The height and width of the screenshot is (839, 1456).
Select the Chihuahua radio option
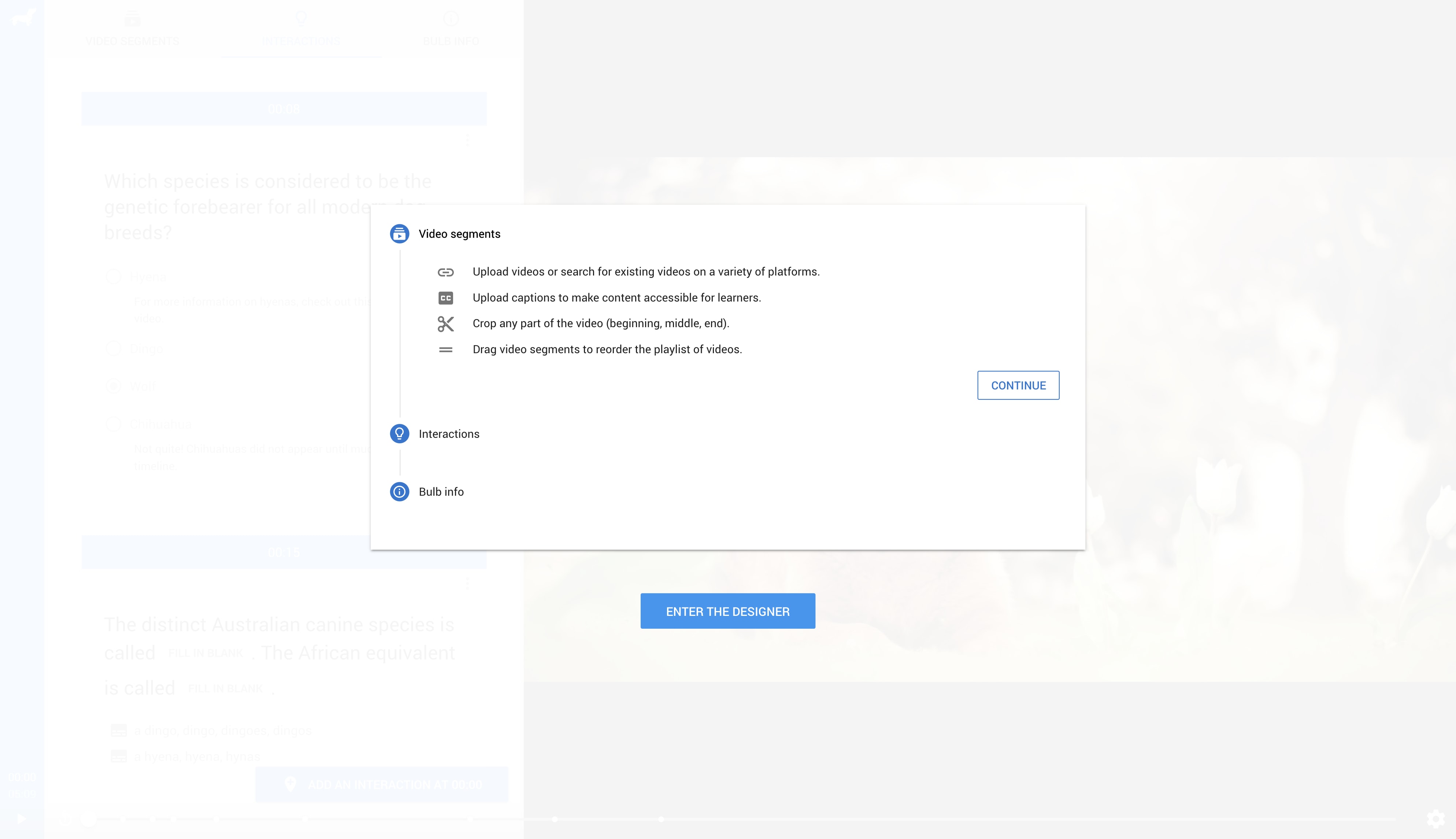click(x=113, y=424)
